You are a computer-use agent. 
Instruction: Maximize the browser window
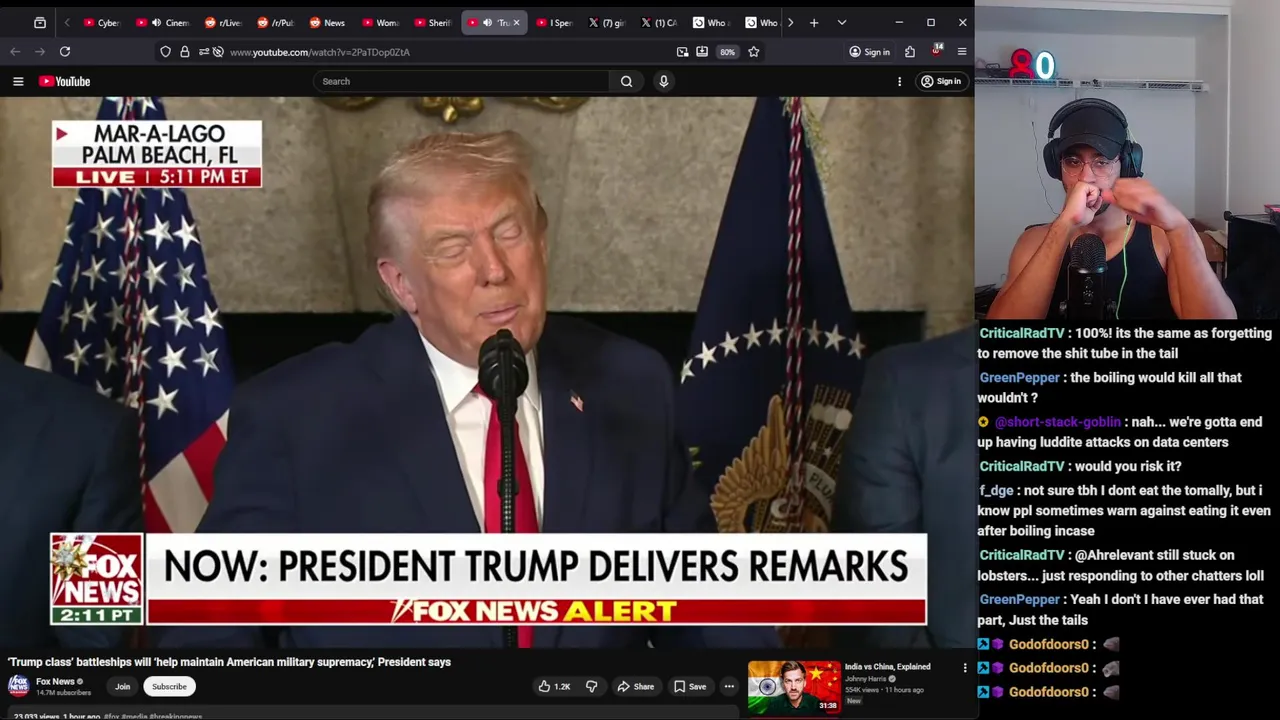pos(931,22)
